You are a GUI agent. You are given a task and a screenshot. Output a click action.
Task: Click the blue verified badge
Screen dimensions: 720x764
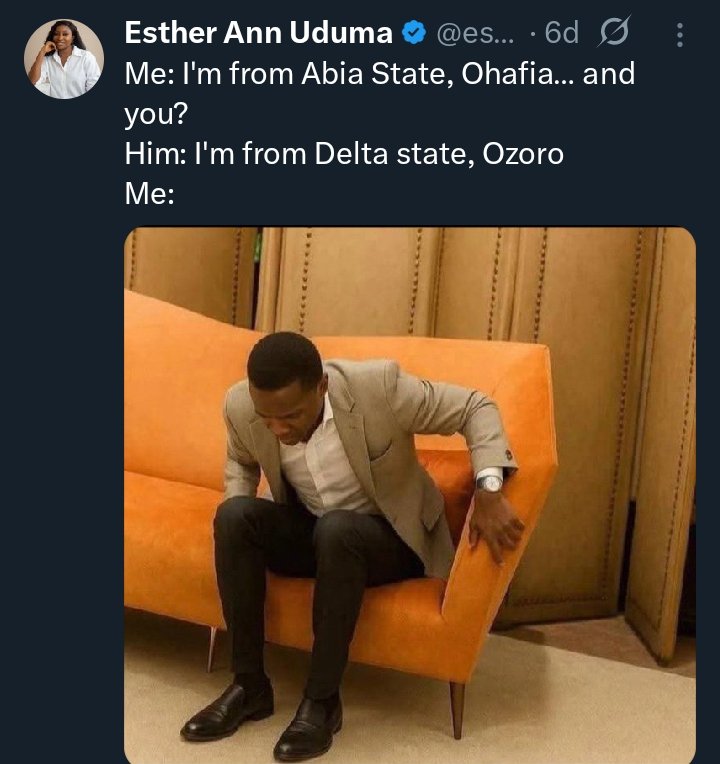[x=413, y=34]
